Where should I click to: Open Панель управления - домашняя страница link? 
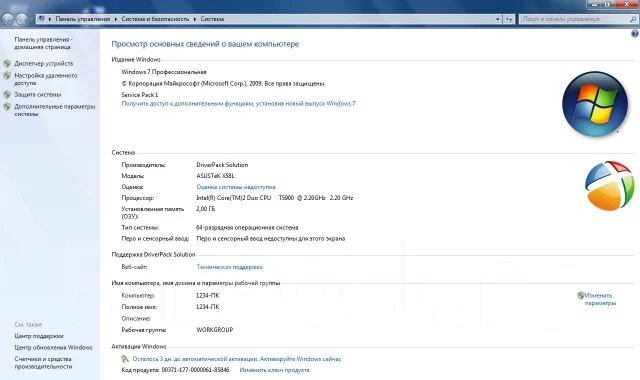tap(43, 43)
